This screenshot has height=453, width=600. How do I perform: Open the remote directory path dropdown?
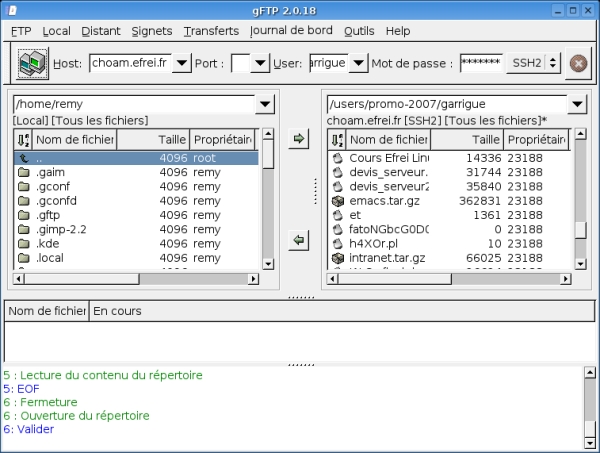tap(577, 104)
